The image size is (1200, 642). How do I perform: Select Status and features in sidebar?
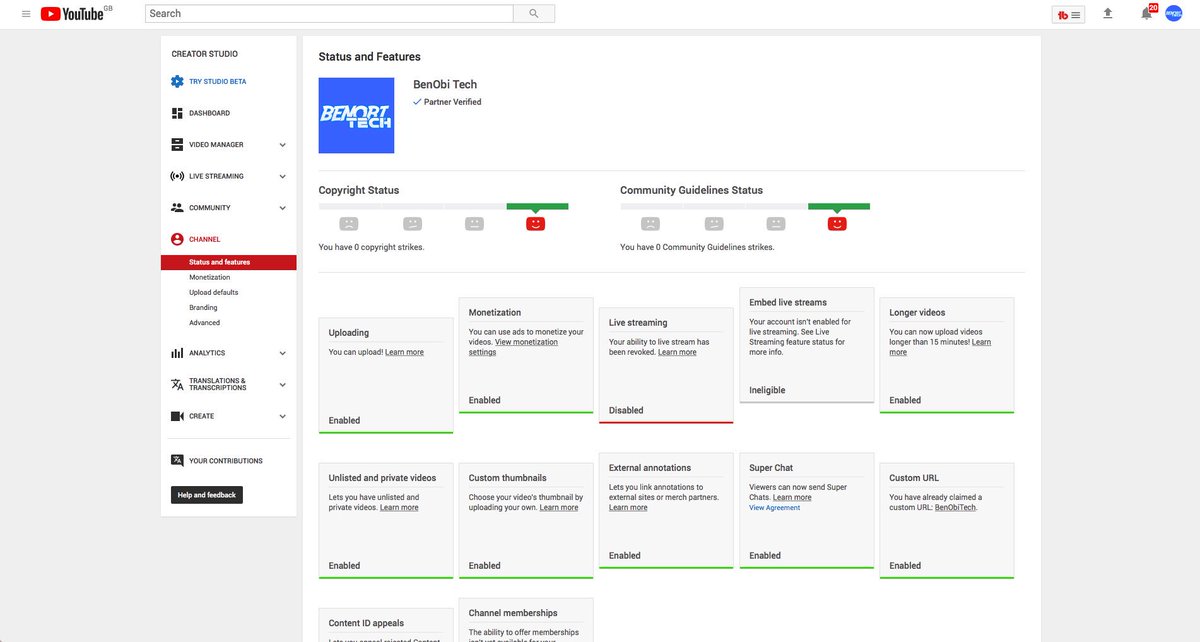(x=229, y=262)
